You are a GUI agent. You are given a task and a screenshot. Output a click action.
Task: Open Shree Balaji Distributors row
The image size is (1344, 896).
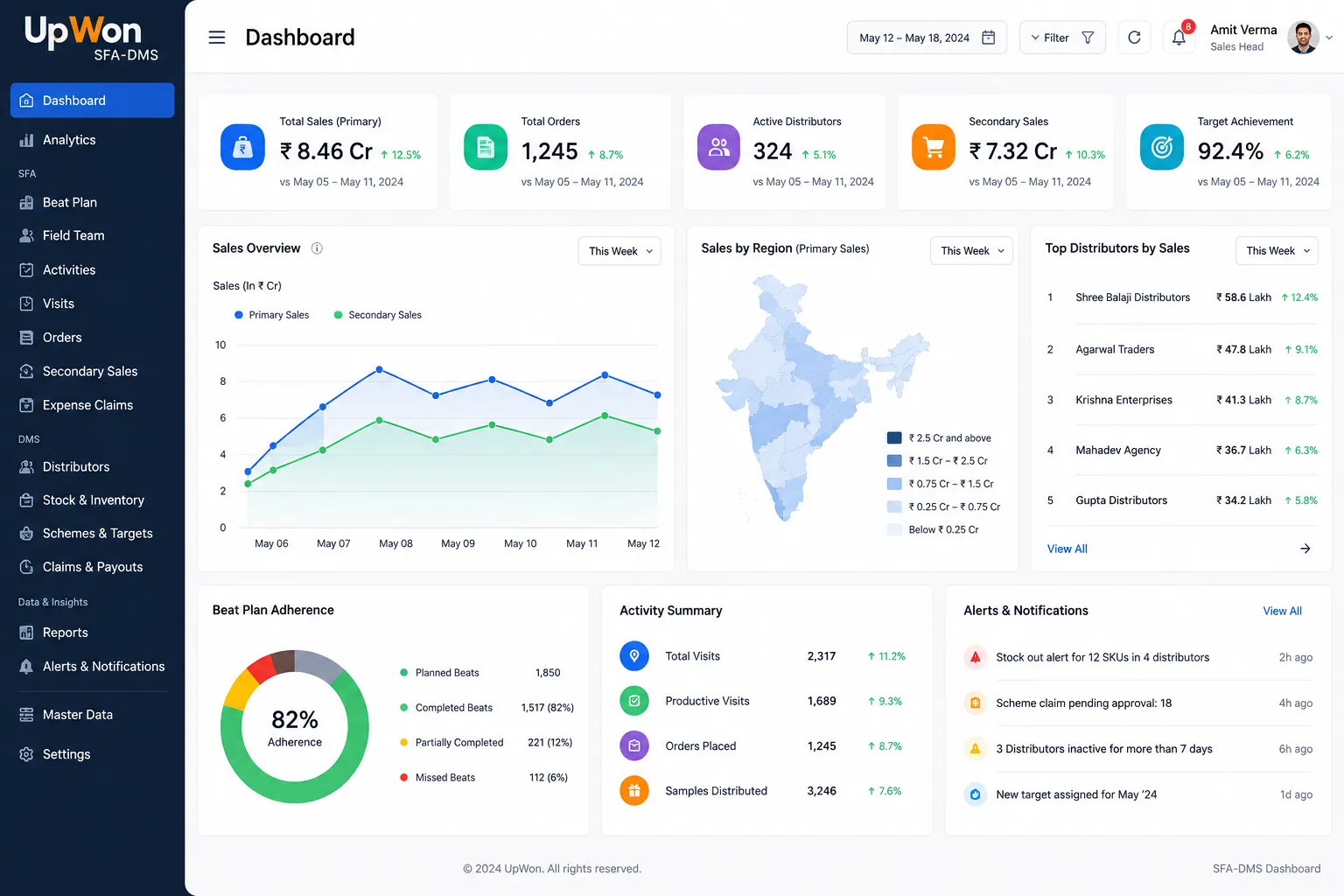(x=1182, y=297)
